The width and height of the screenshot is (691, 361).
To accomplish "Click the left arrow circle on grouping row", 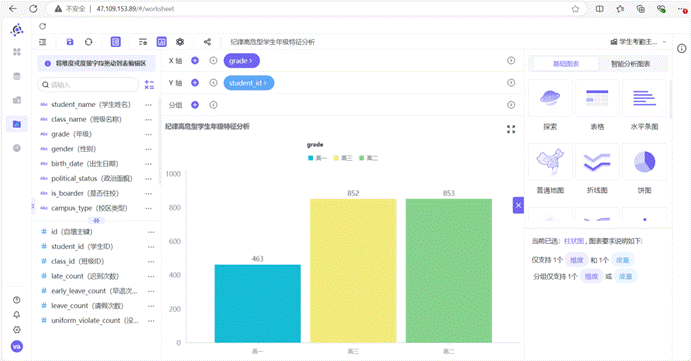I will click(x=213, y=105).
